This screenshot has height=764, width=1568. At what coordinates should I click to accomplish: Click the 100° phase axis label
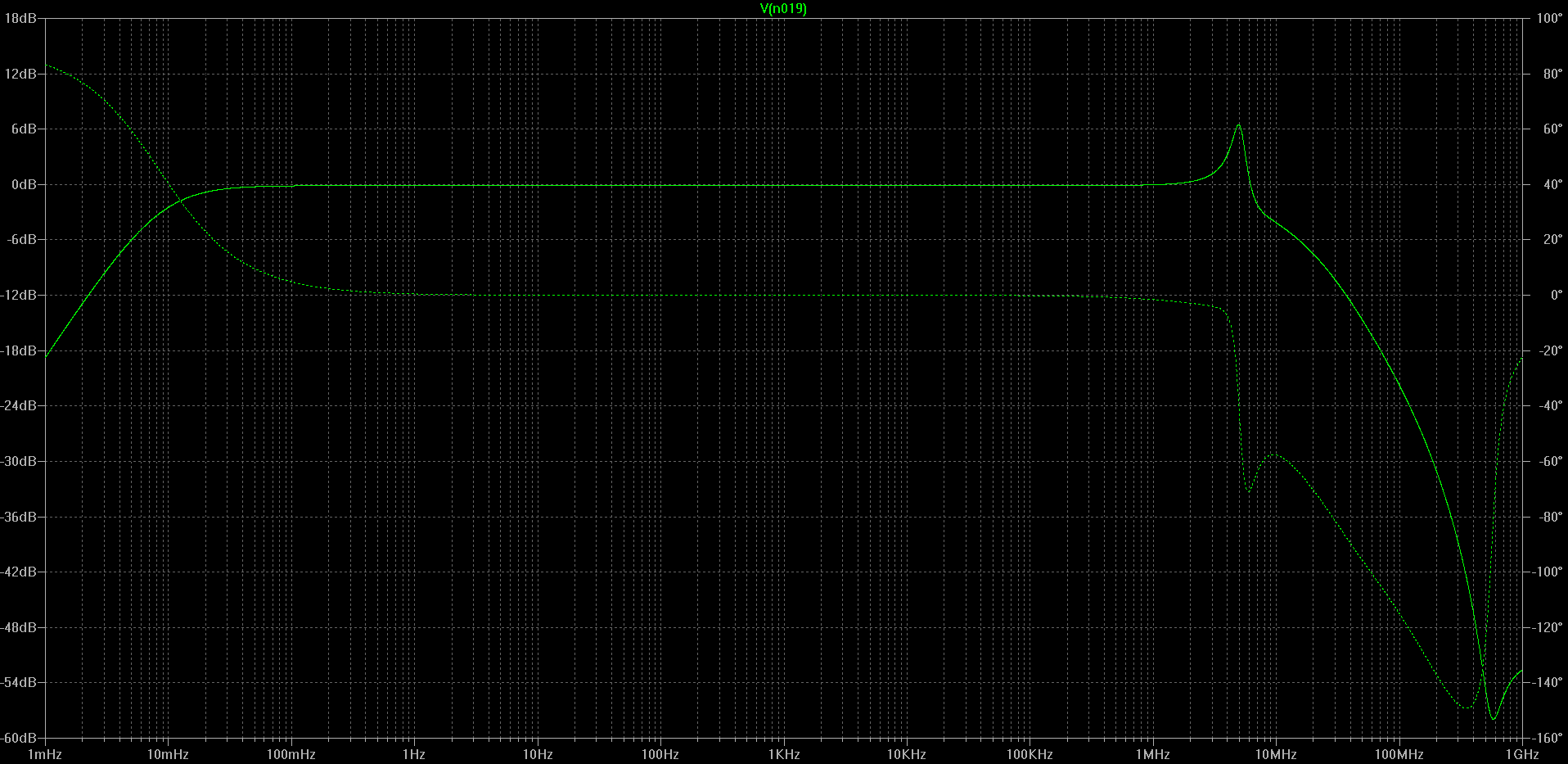pos(1549,18)
